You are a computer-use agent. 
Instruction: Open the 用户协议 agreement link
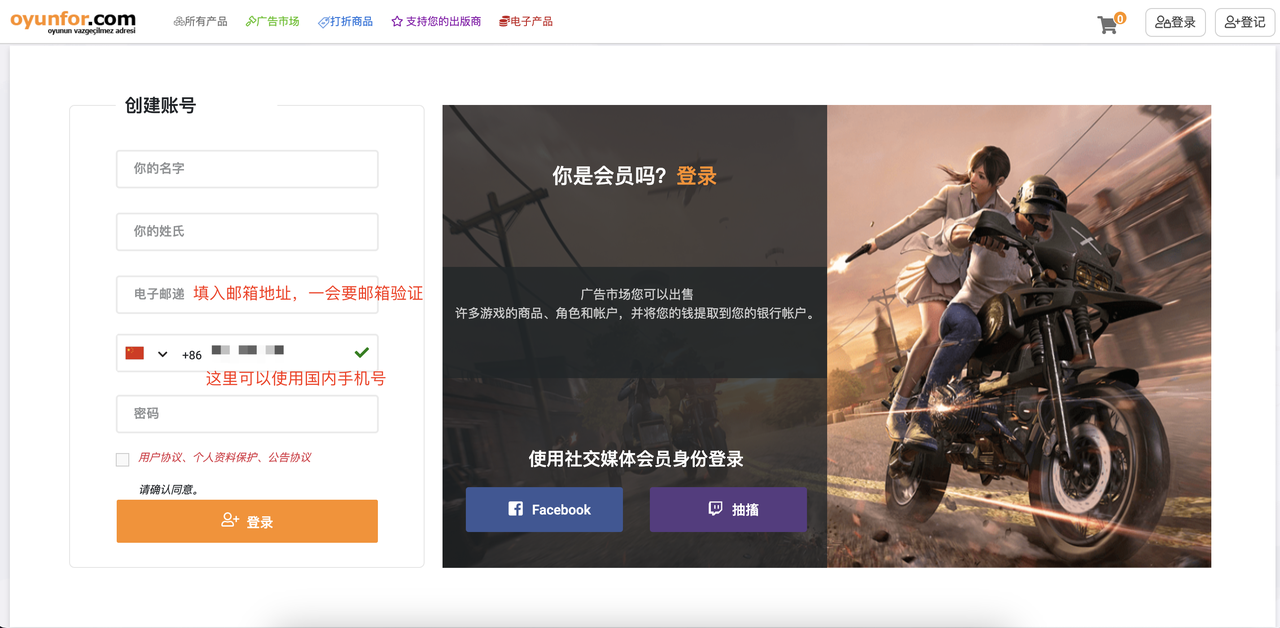[x=160, y=458]
